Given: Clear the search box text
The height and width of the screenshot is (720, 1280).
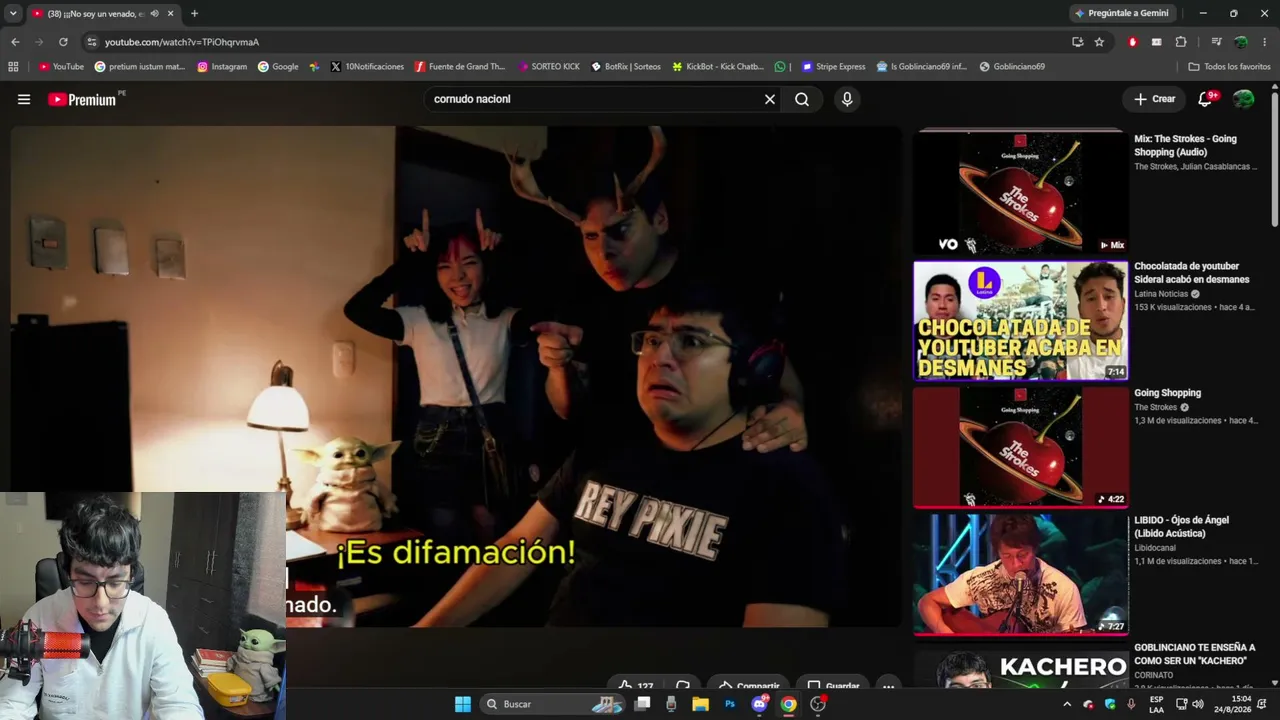Looking at the screenshot, I should (x=770, y=99).
